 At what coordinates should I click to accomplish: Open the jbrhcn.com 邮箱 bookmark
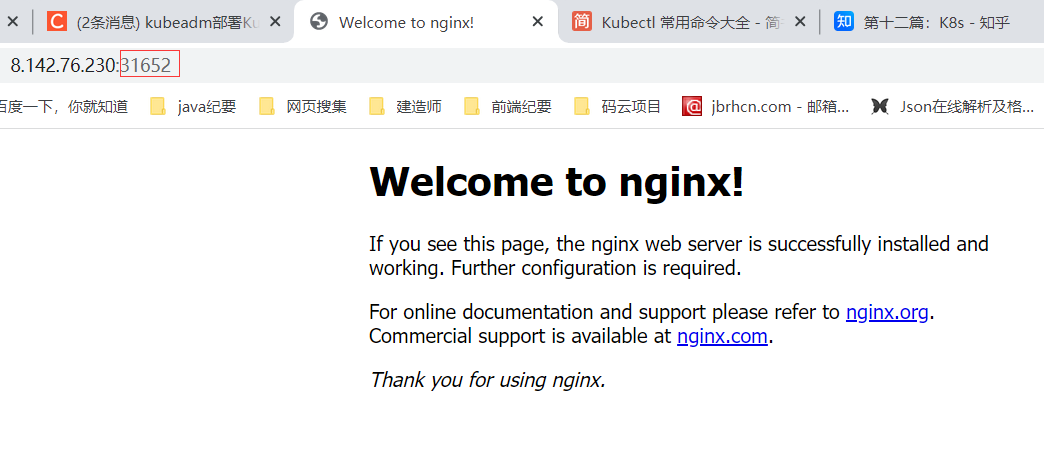(x=766, y=107)
